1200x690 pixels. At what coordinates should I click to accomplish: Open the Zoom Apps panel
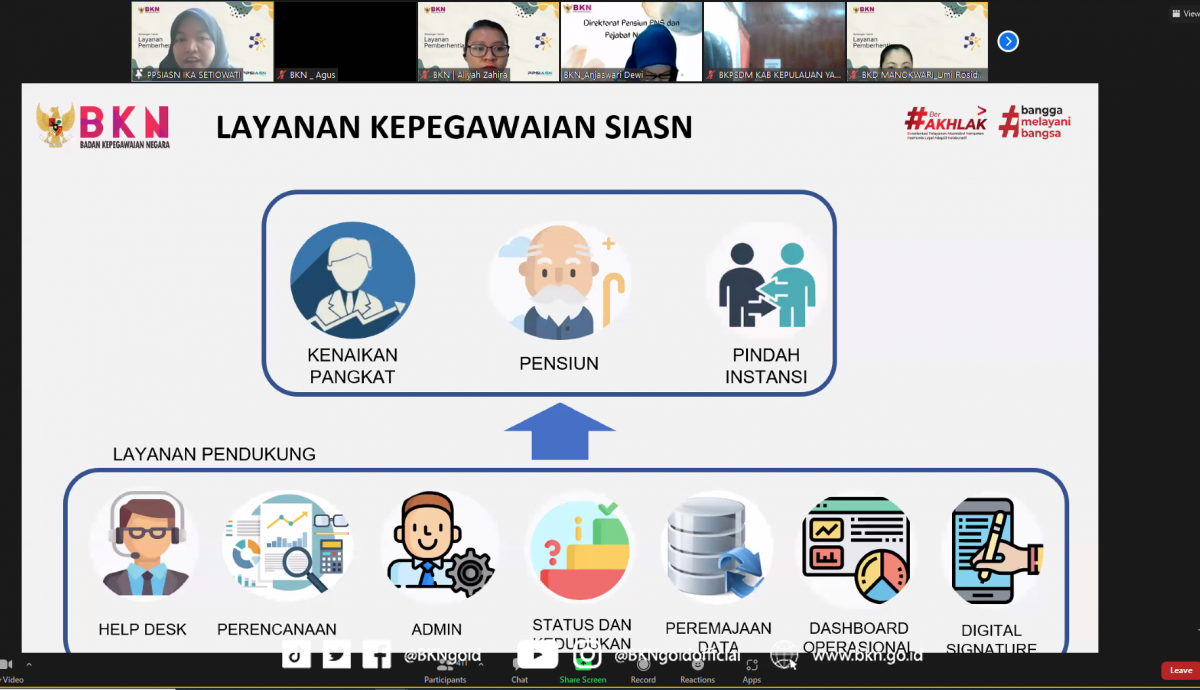(x=751, y=669)
